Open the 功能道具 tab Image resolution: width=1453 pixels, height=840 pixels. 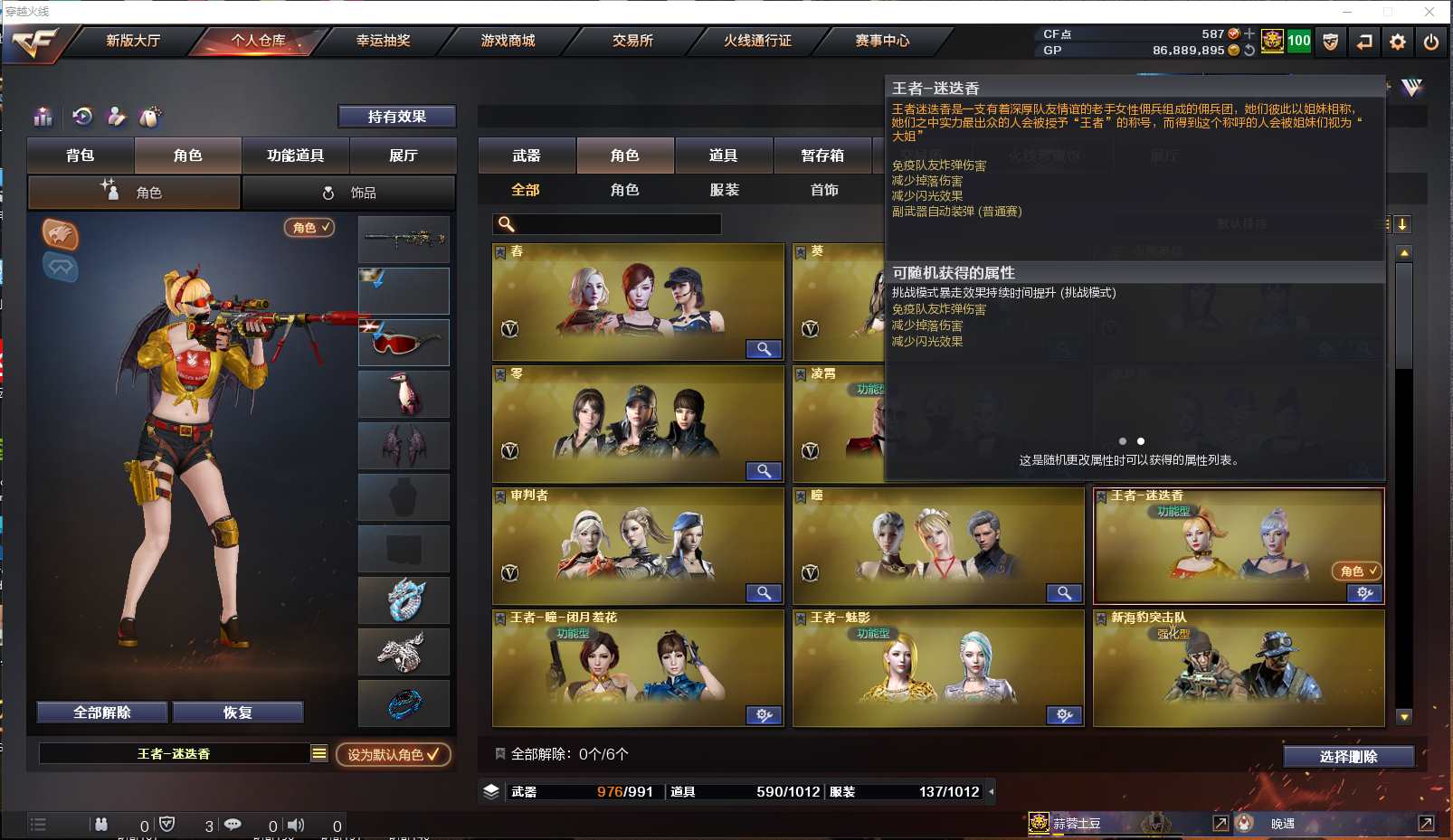(x=295, y=156)
